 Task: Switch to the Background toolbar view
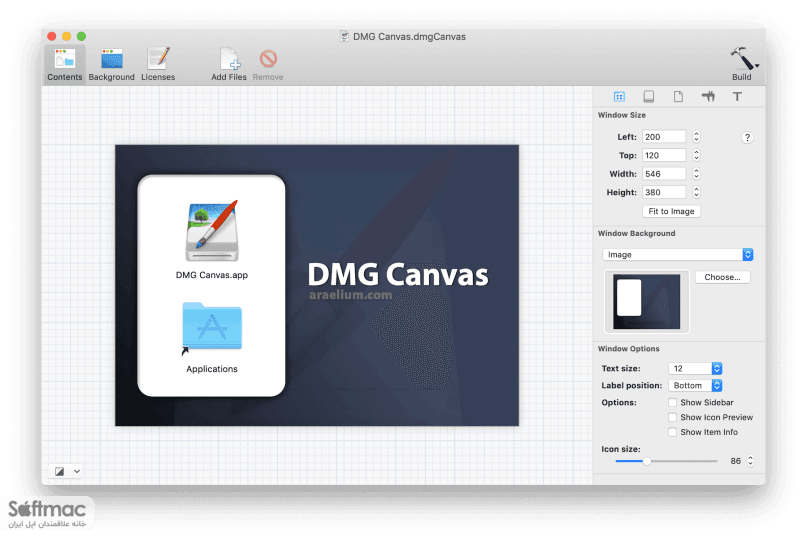(111, 64)
